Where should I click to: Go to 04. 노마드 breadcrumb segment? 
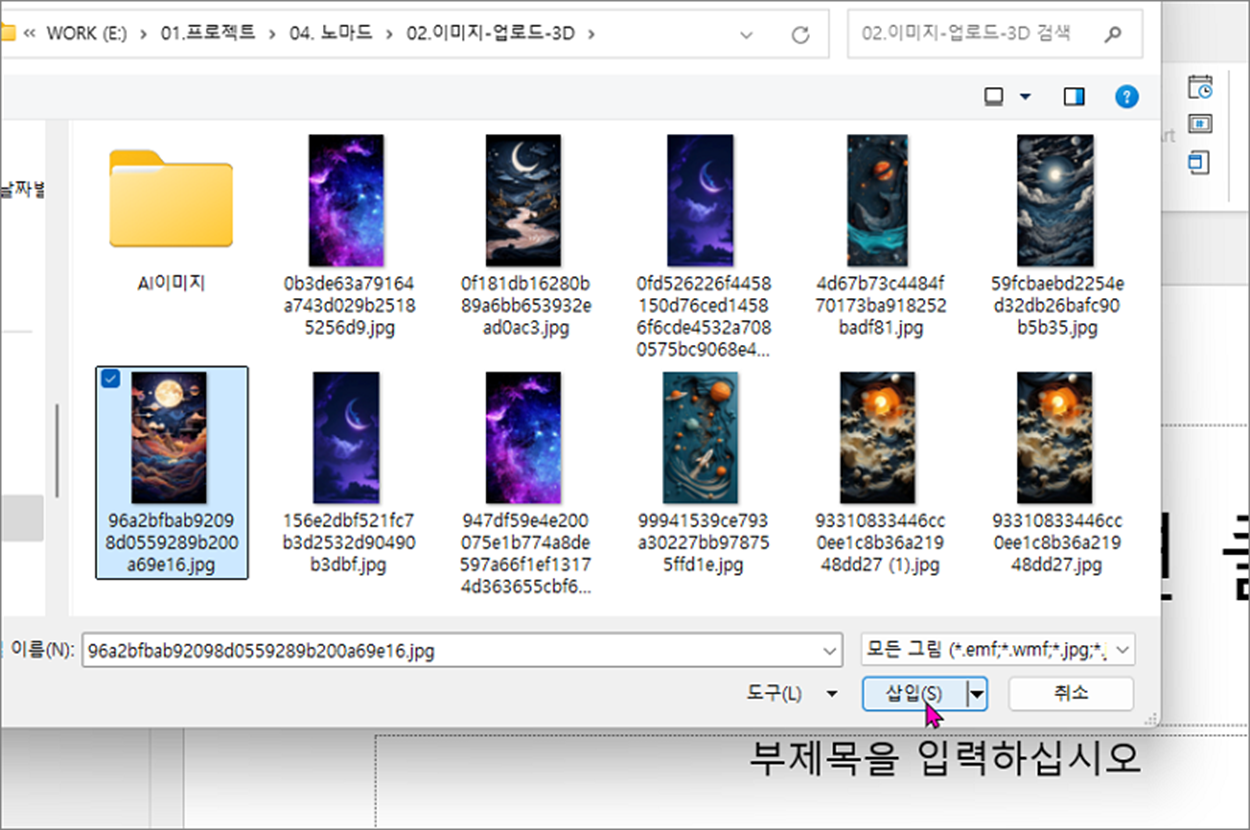click(x=331, y=33)
